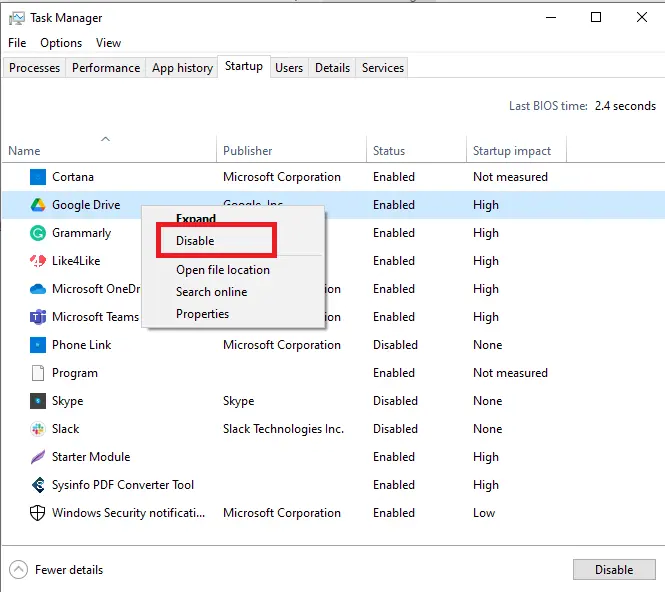The height and width of the screenshot is (592, 665).
Task: Collapse view with Fewer details arrow
Action: coord(18,570)
